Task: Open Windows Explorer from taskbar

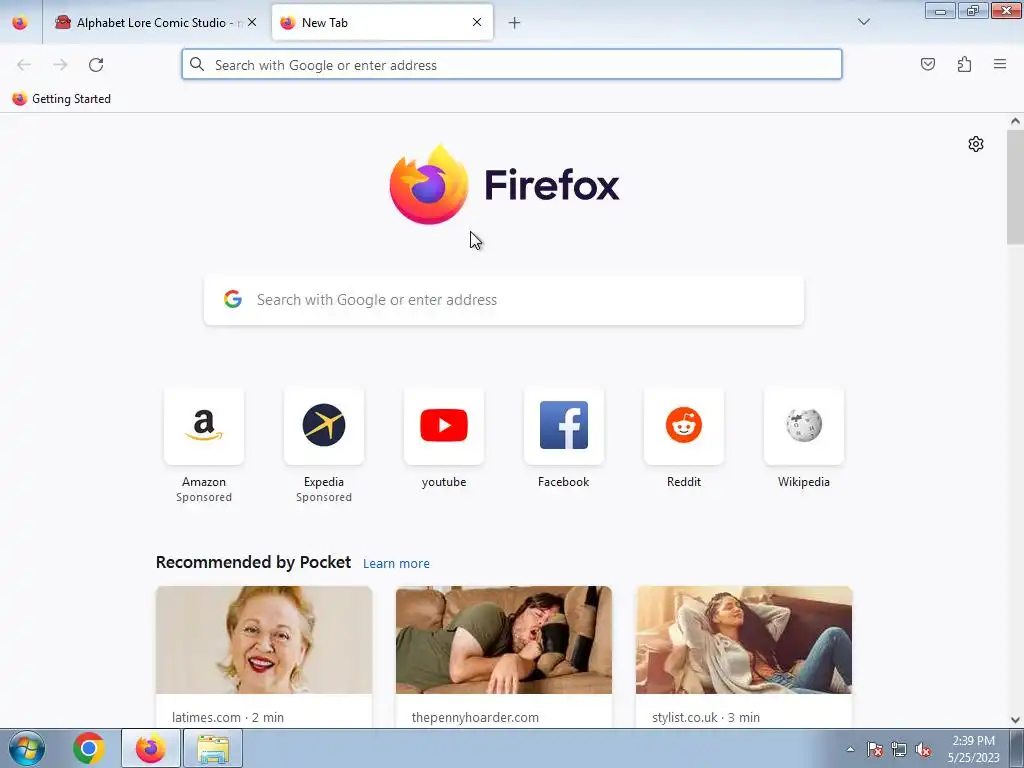Action: coord(213,748)
